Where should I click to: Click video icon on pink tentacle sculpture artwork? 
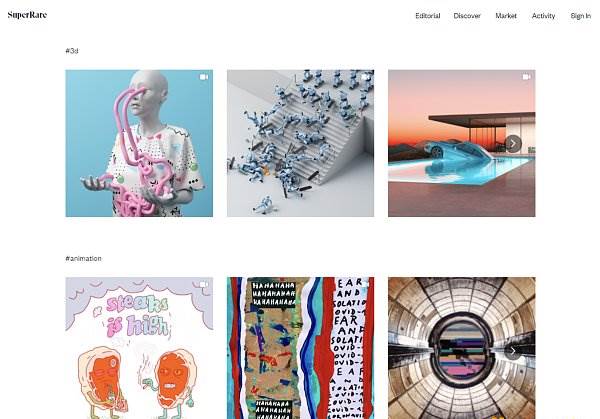204,77
